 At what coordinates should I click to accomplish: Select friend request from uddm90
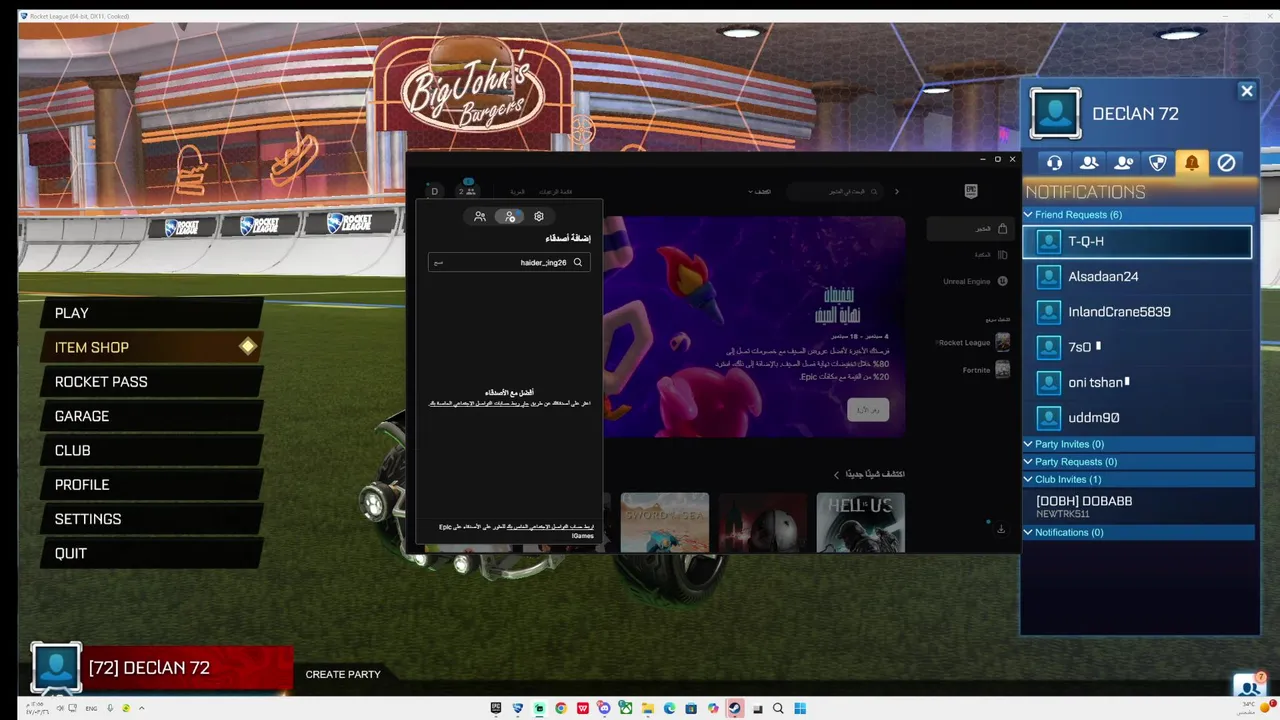click(1138, 418)
